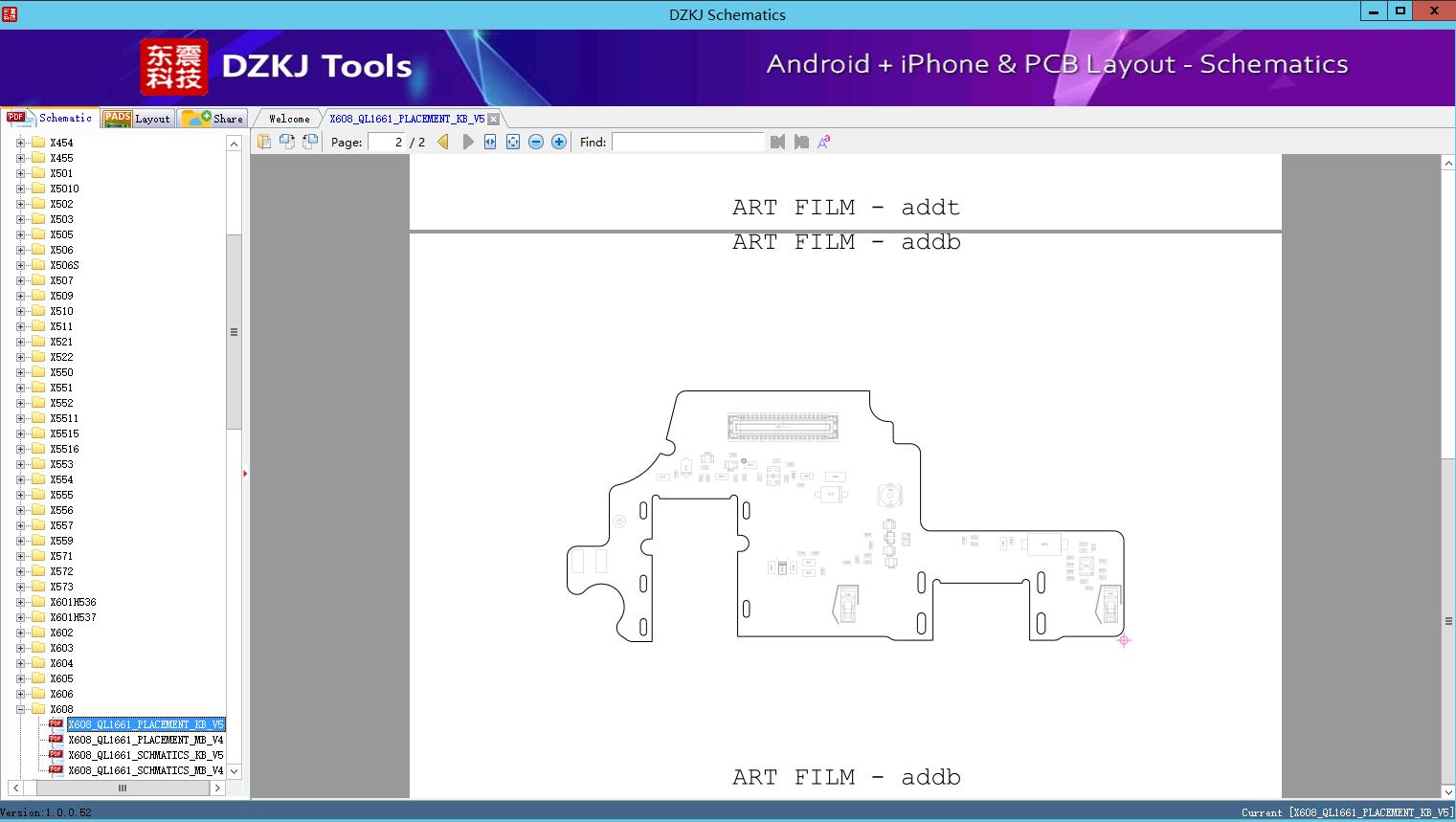Switch to facing pages view
The width and height of the screenshot is (1456, 822).
point(309,141)
